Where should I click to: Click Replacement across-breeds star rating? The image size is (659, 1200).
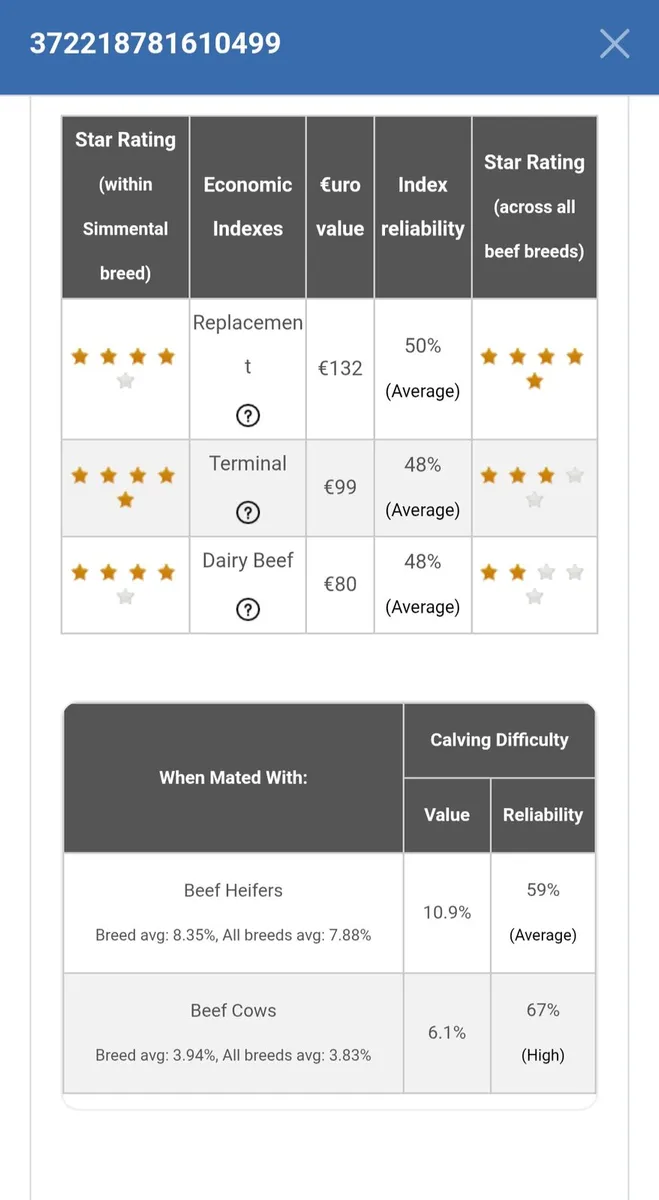coord(533,368)
